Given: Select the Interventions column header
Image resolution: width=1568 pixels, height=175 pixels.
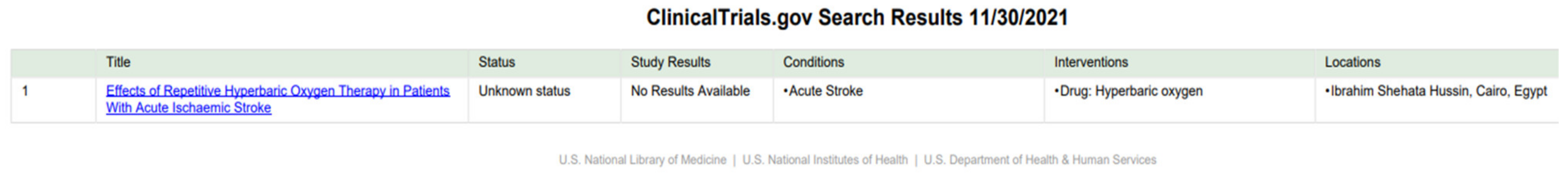Looking at the screenshot, I should [1091, 62].
